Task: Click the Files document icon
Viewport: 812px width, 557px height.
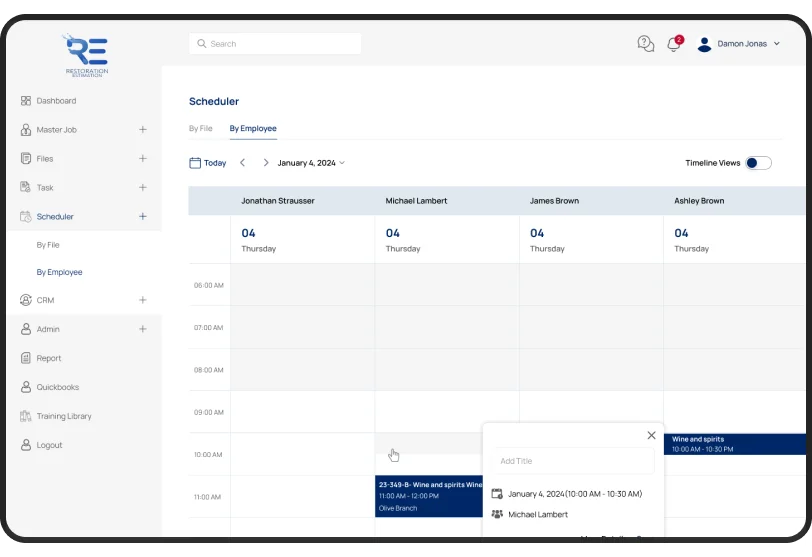Action: [25, 158]
